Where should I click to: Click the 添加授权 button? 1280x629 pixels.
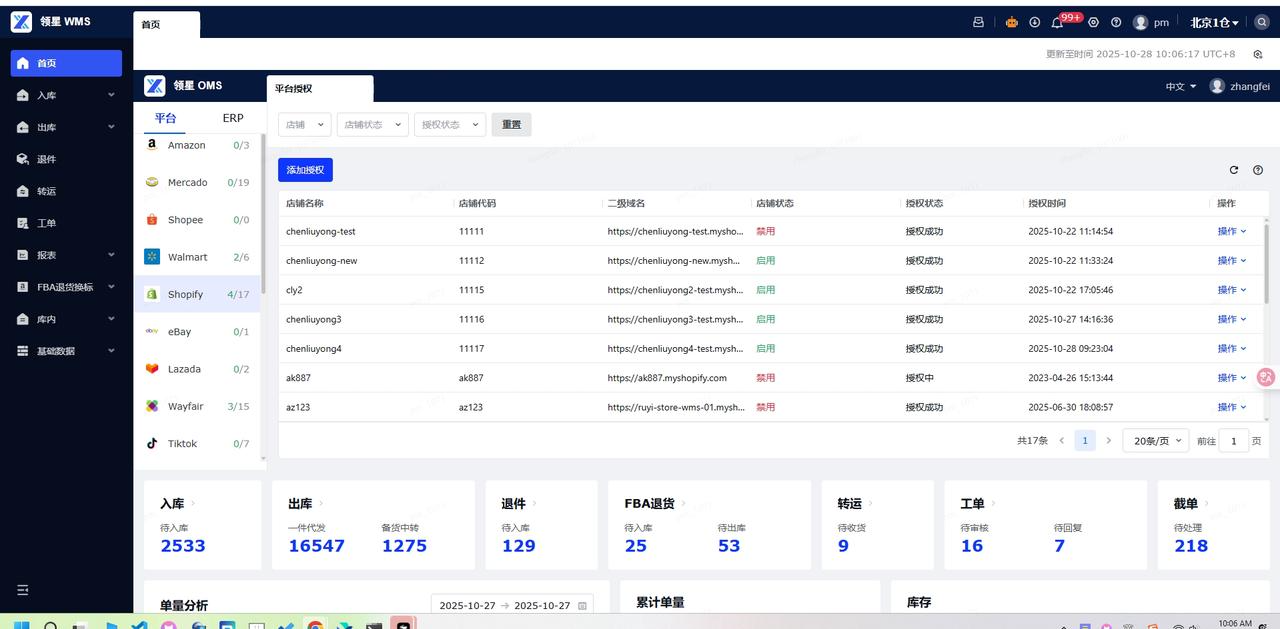tap(305, 170)
